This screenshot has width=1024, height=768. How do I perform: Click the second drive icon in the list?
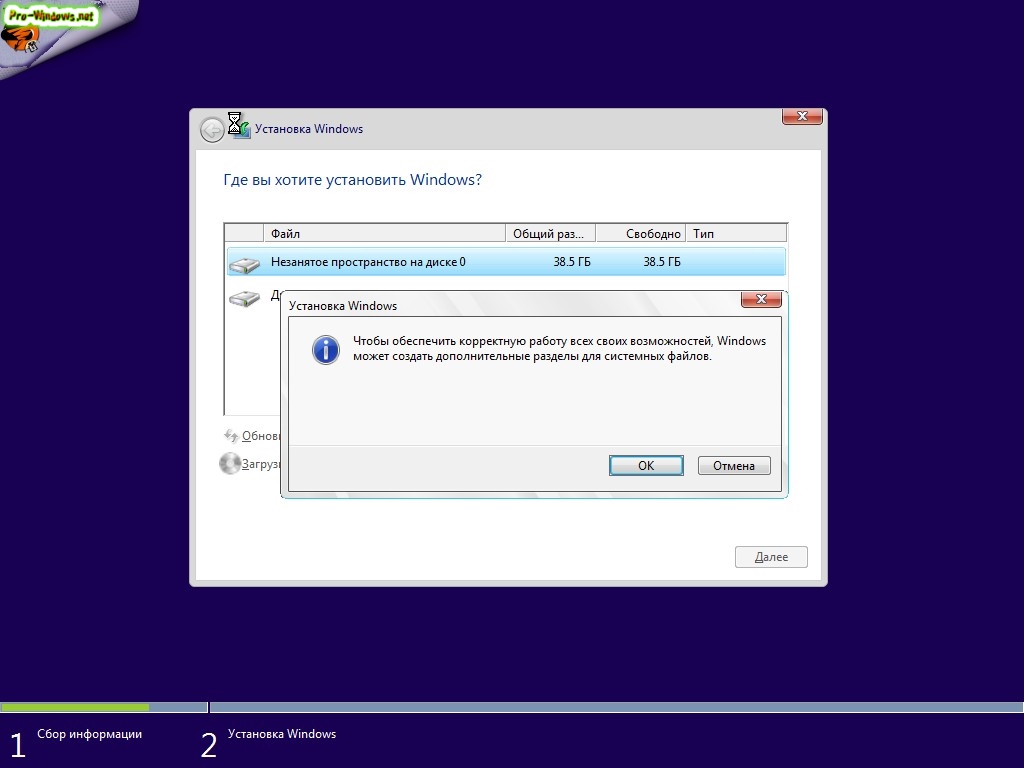244,298
